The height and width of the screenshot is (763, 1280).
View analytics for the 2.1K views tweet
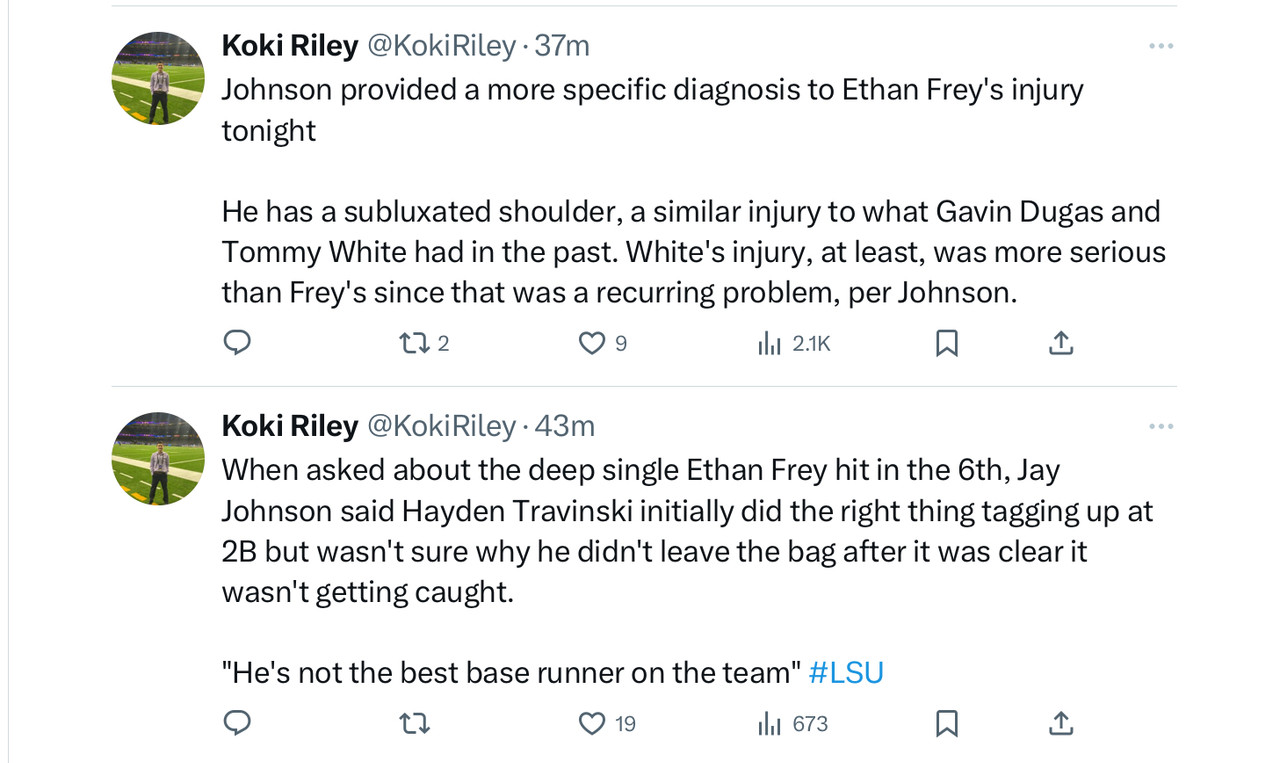[769, 344]
